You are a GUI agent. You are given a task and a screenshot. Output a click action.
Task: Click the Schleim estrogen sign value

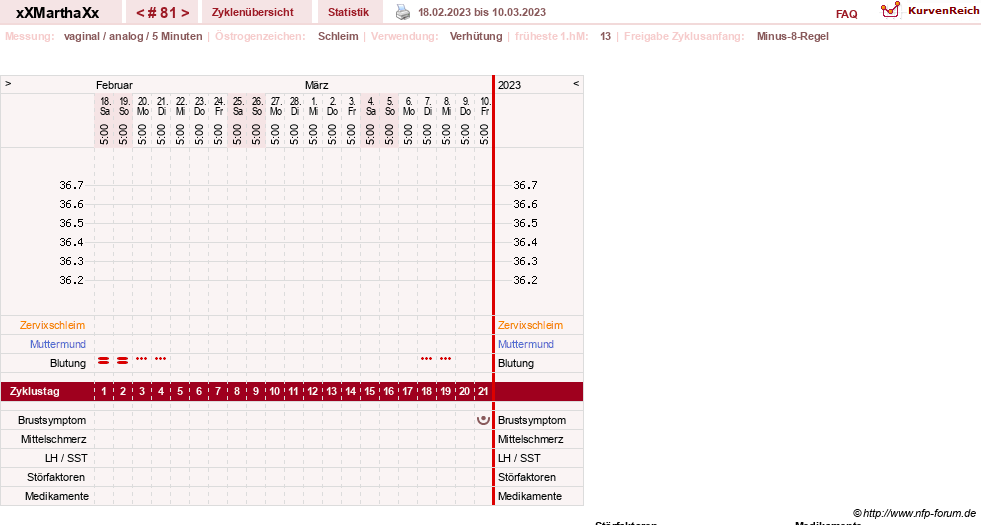(338, 36)
